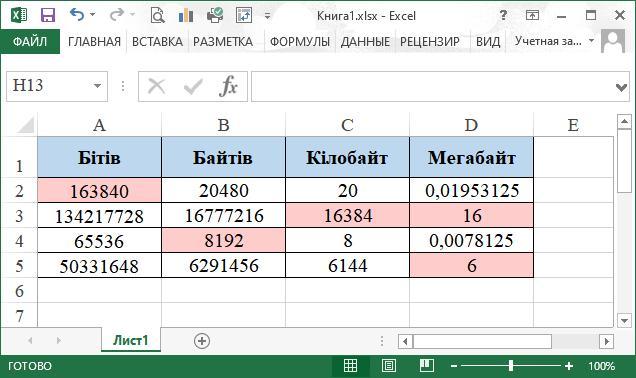Open the Name Box dropdown arrow
This screenshot has width=636, height=378.
(97, 86)
